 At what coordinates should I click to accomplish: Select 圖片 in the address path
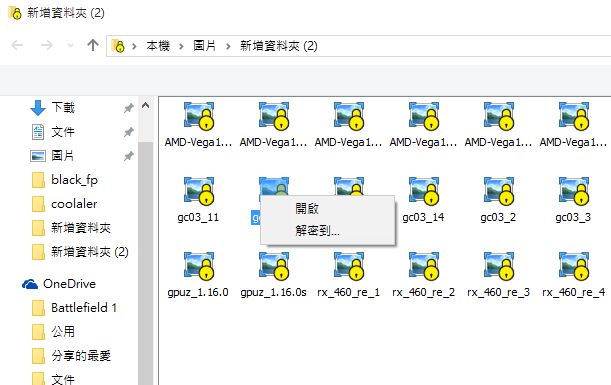click(205, 46)
